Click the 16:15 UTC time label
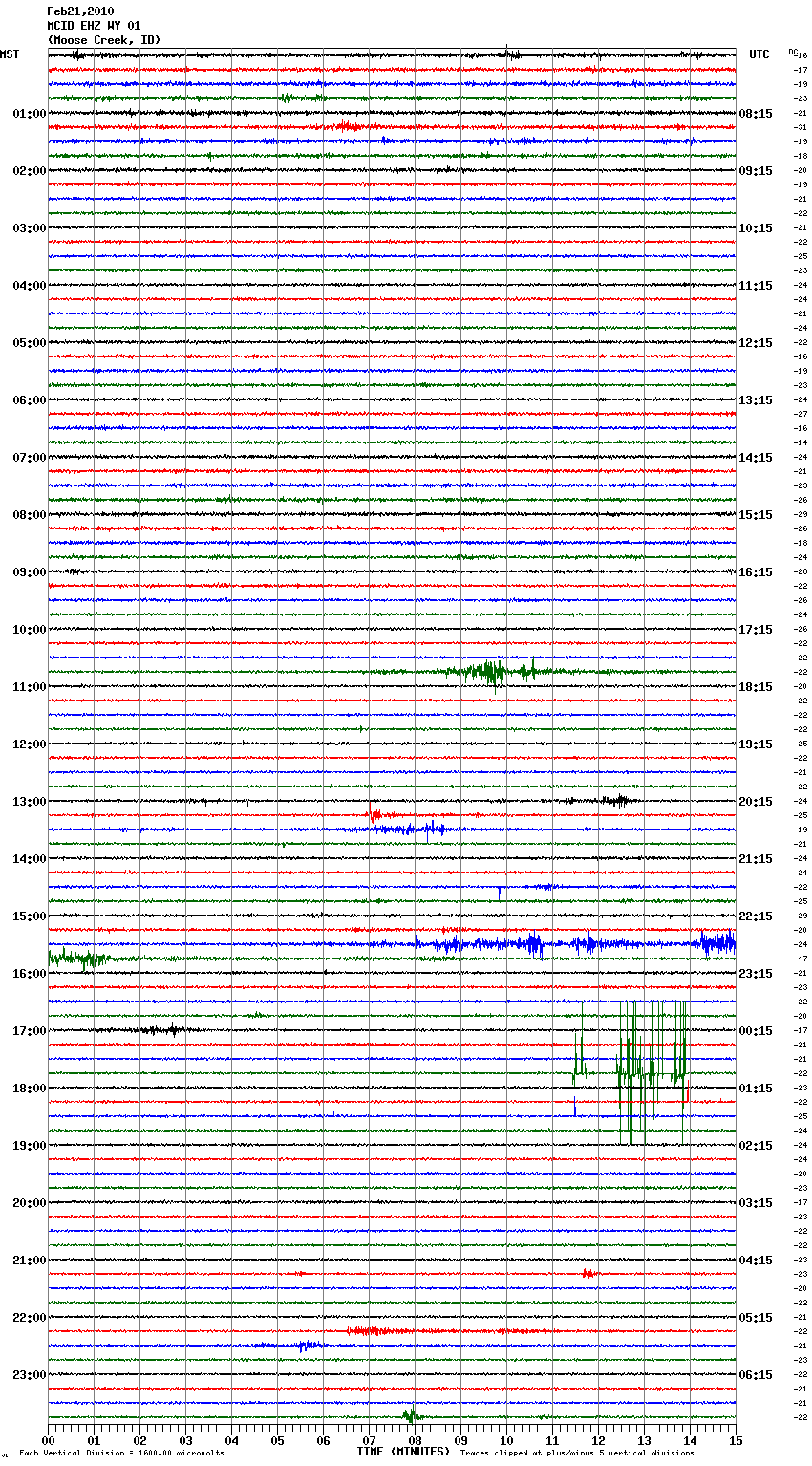 click(x=756, y=572)
